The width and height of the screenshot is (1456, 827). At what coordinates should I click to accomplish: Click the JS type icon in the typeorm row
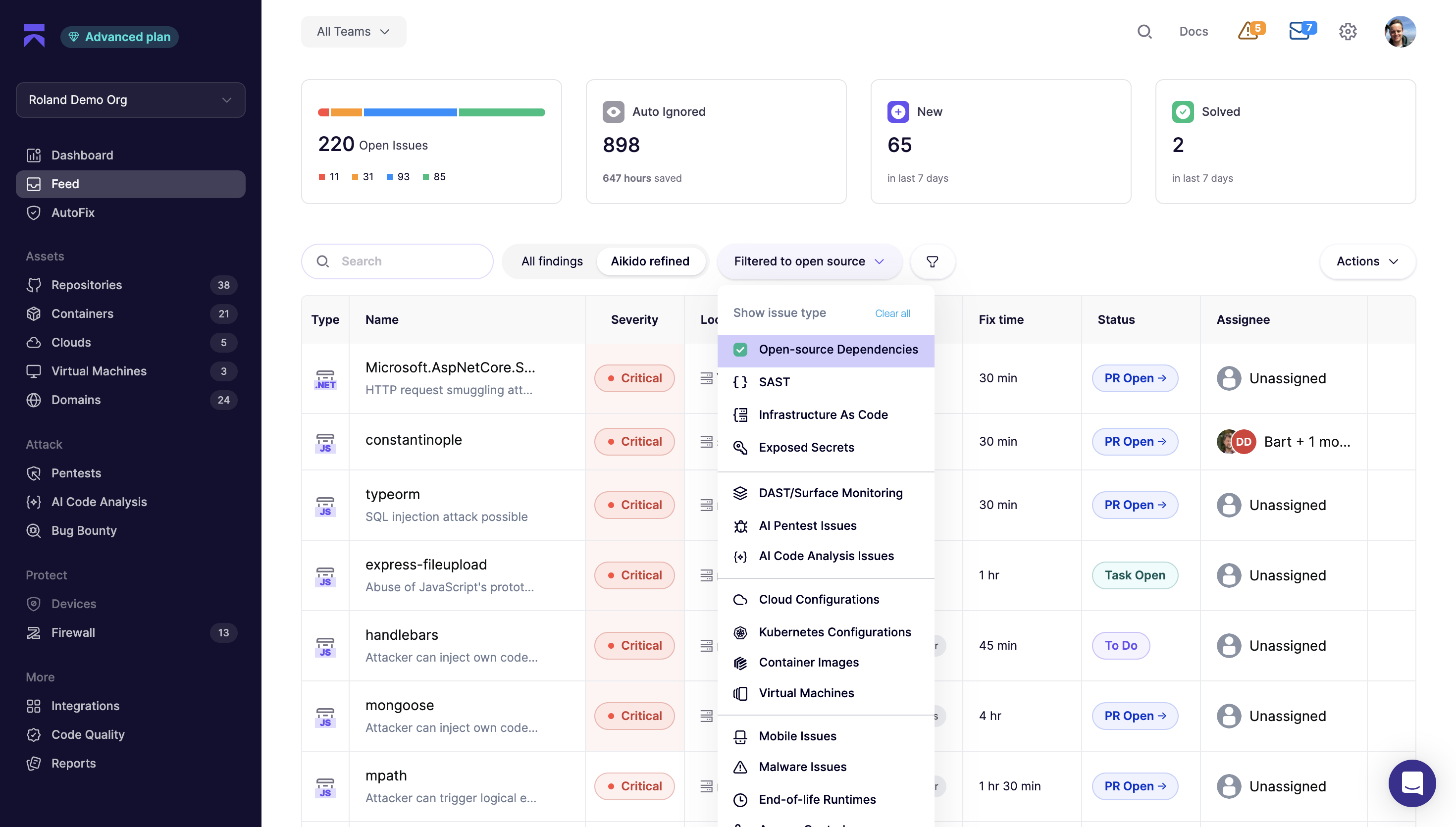click(x=325, y=506)
